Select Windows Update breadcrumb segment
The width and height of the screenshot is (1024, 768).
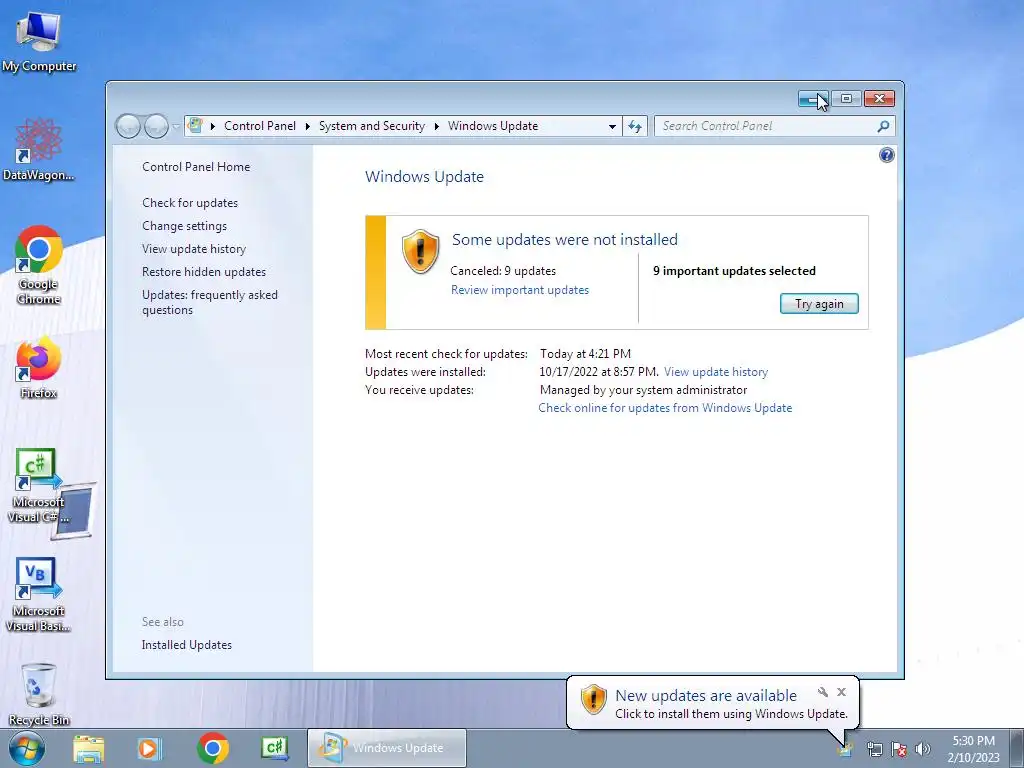[x=493, y=126]
